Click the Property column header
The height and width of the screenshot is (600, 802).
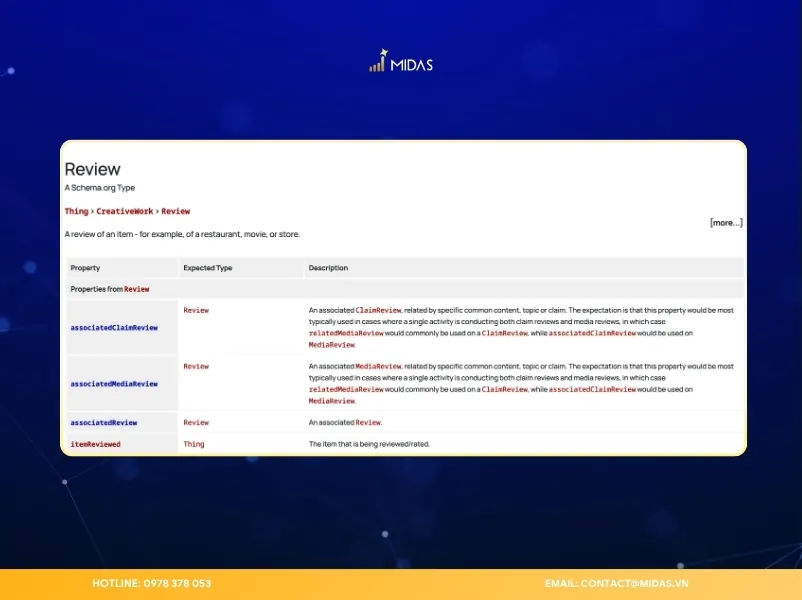pyautogui.click(x=85, y=268)
